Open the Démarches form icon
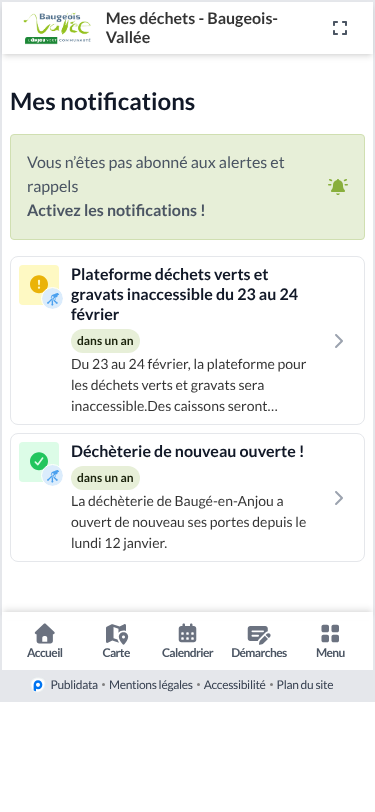The height and width of the screenshot is (812, 375). (259, 633)
